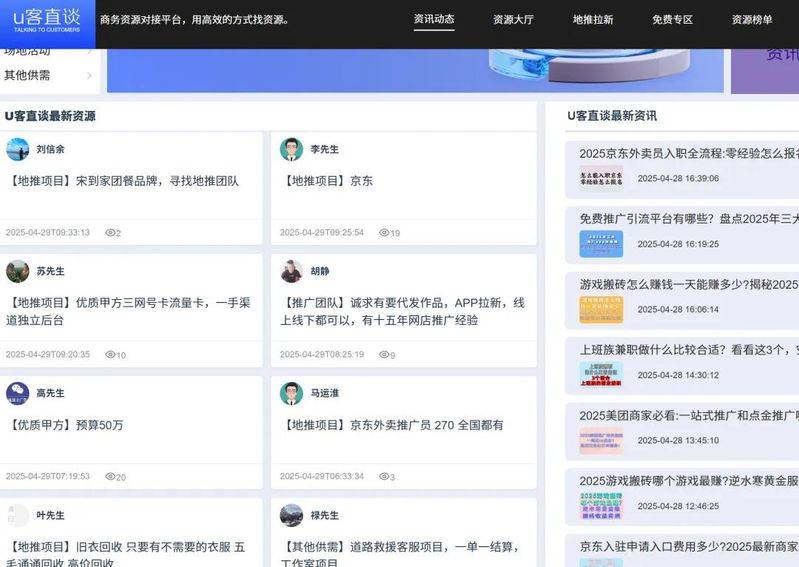Click the article date 2025-04-28 12:46:25
This screenshot has height=567, width=799.
click(x=678, y=506)
